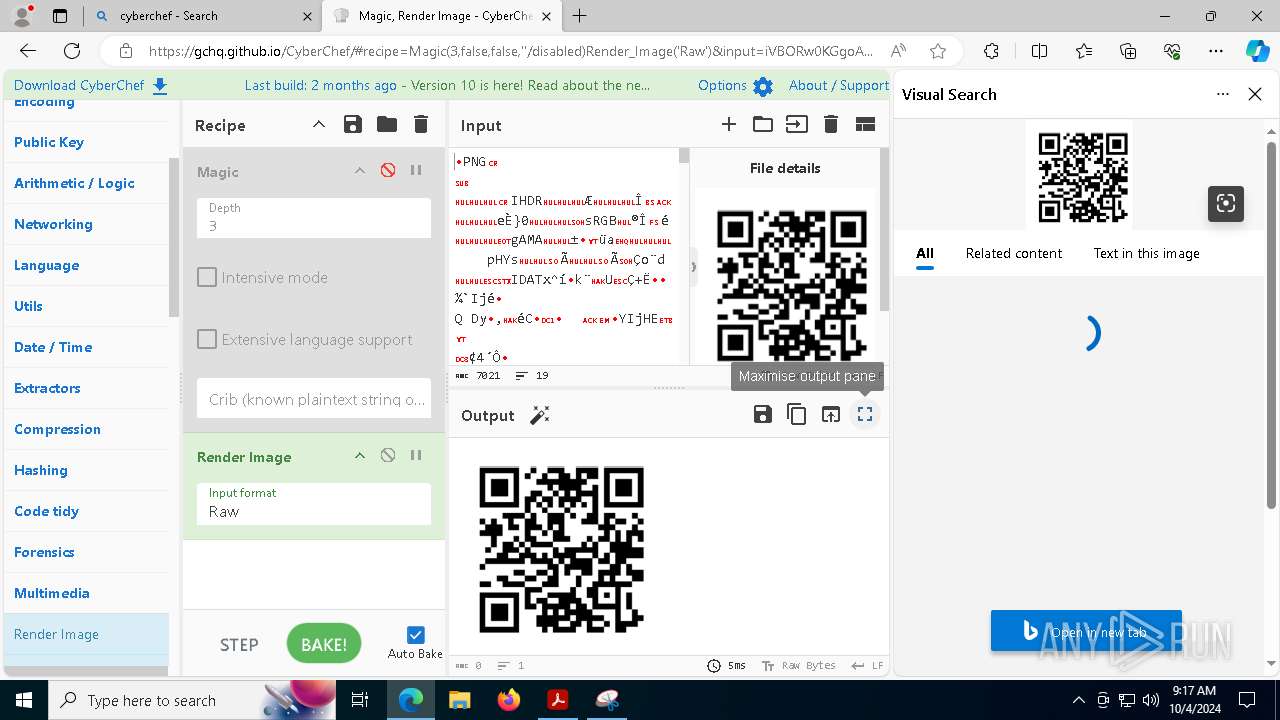Click the Crib known plaintext field
1280x720 pixels.
[x=314, y=399]
